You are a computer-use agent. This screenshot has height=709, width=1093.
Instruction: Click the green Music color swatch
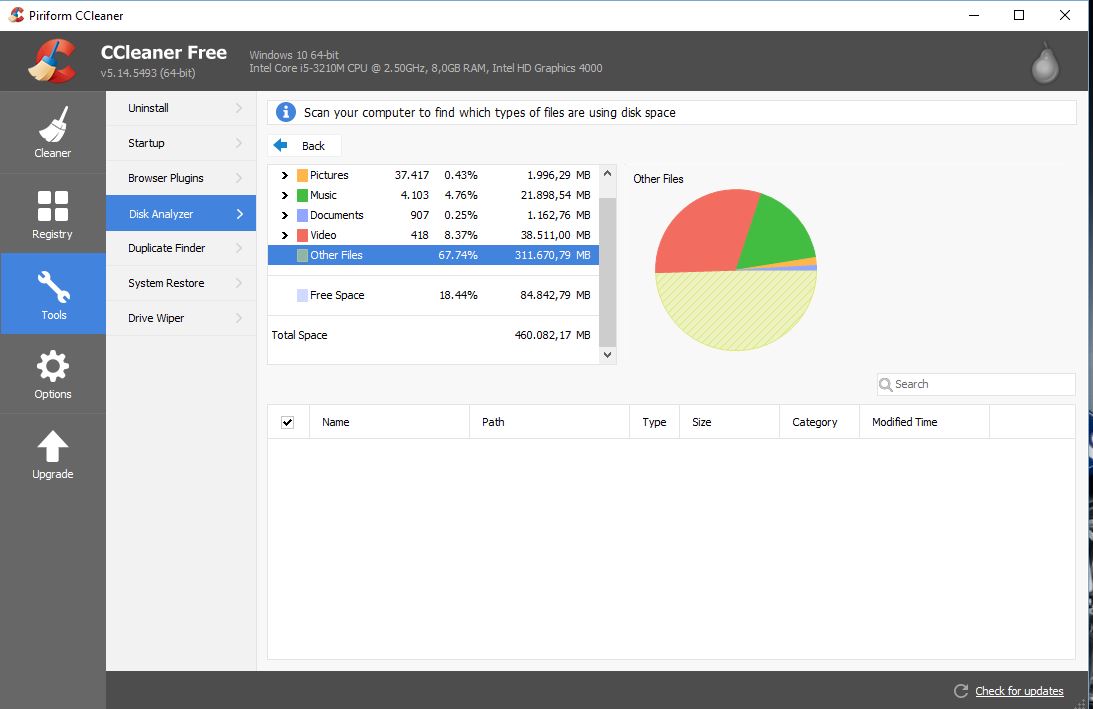coord(302,195)
